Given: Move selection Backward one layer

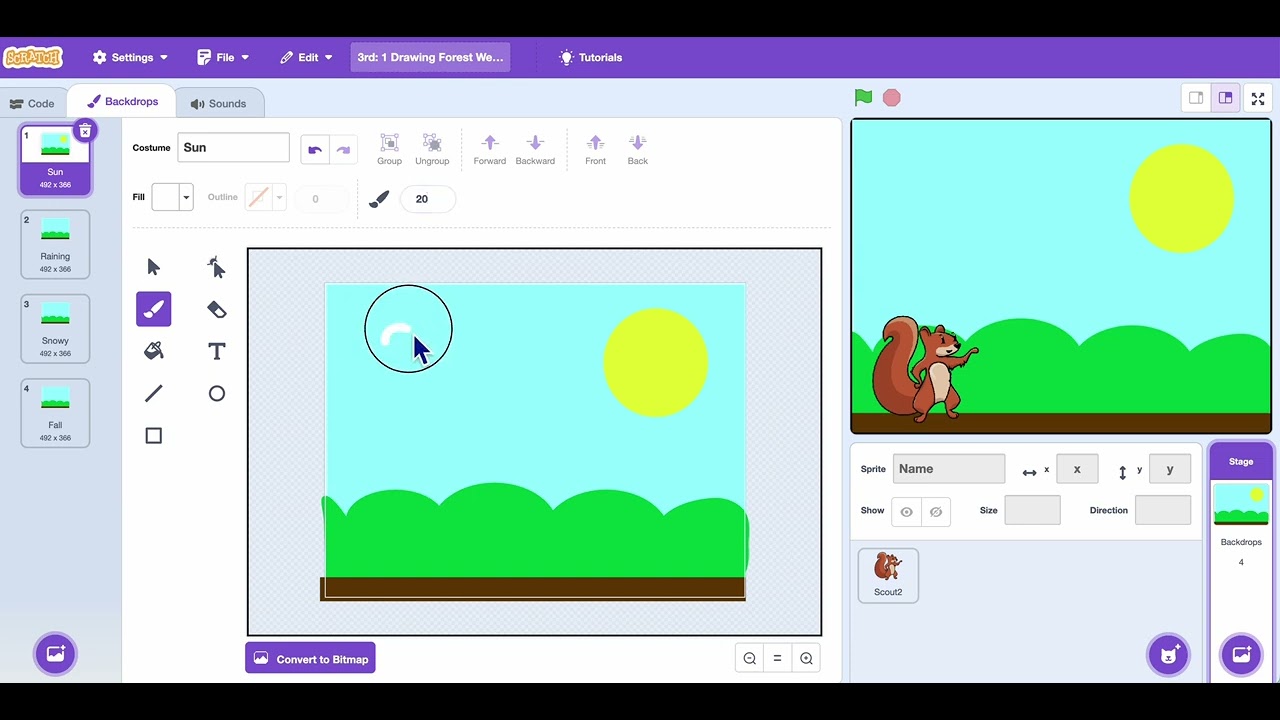Looking at the screenshot, I should (535, 149).
